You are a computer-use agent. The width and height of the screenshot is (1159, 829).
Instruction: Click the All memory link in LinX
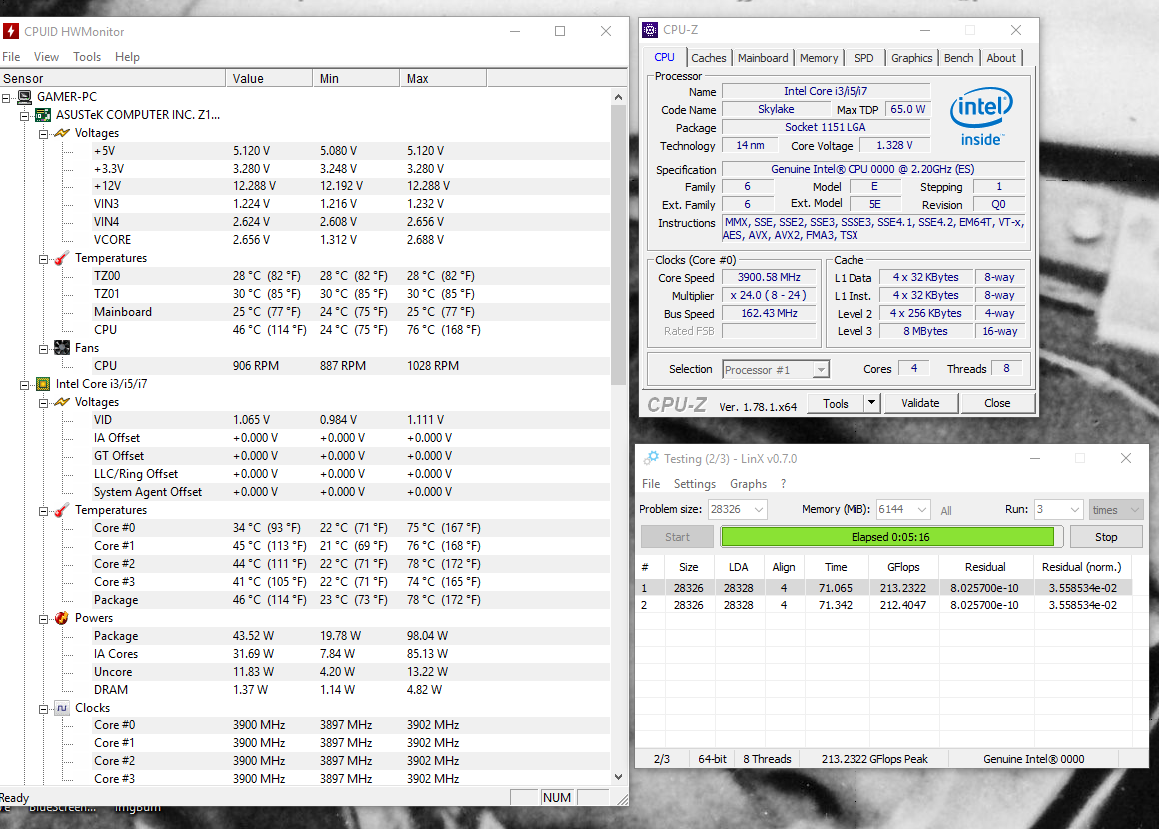tap(945, 511)
